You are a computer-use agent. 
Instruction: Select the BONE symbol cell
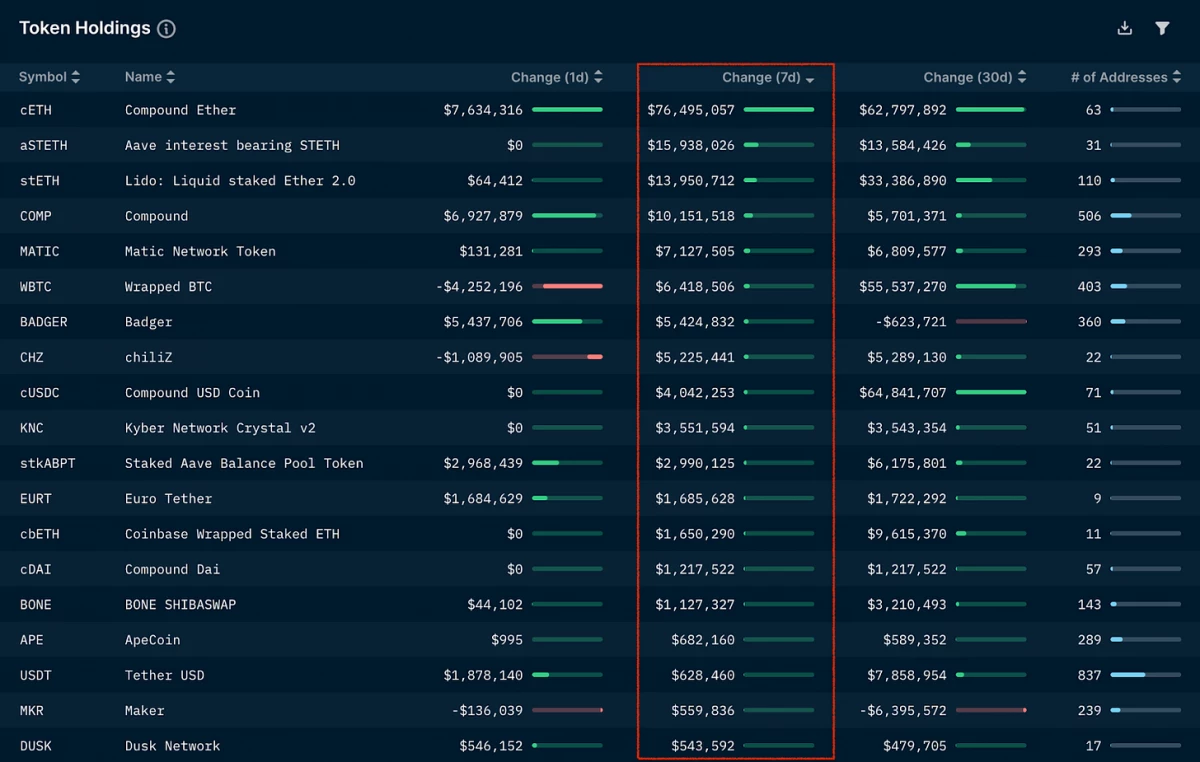pos(36,605)
